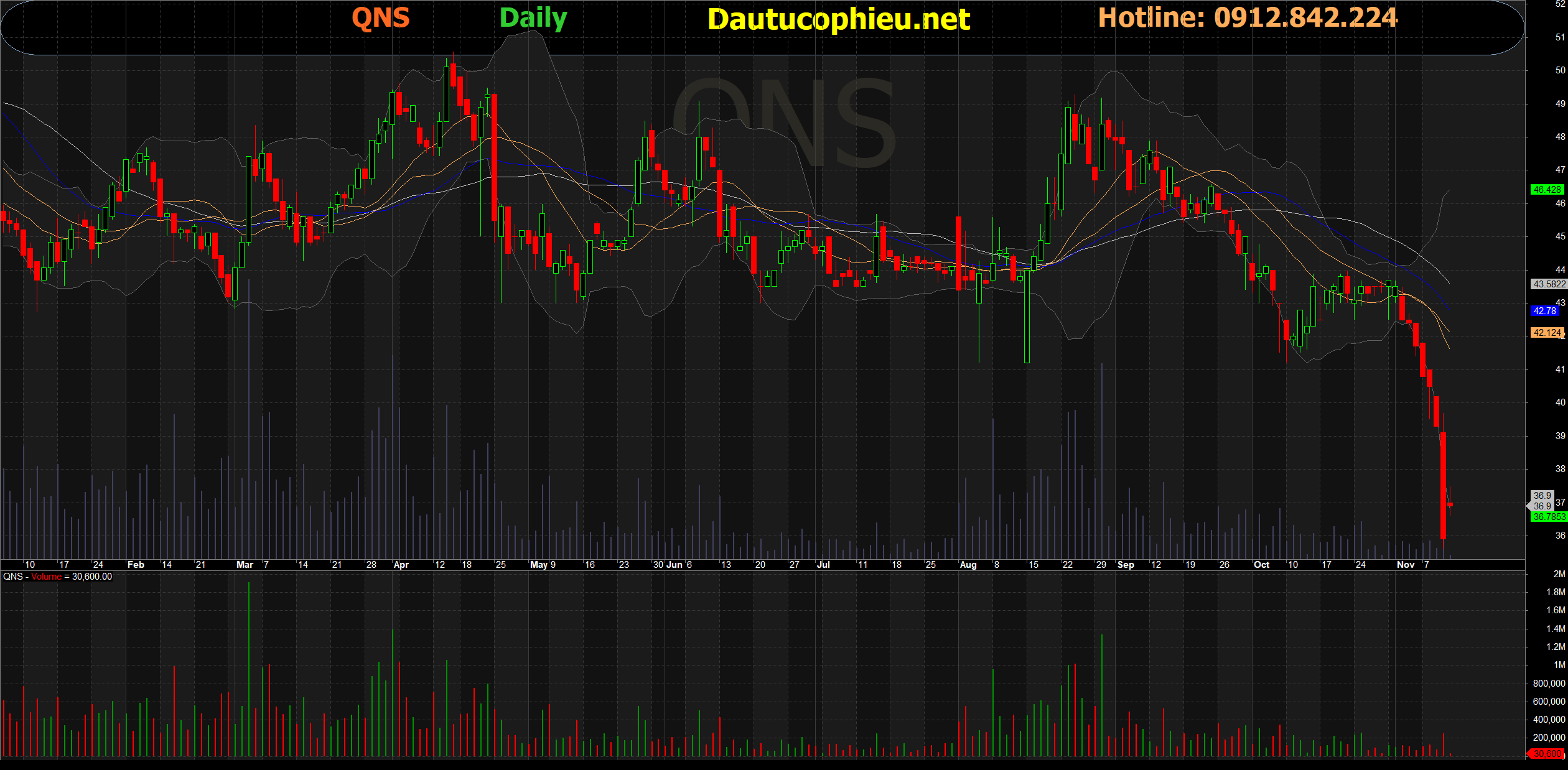Click the Aug label on date axis
Viewport: 1568px width, 770px height.
[x=968, y=565]
